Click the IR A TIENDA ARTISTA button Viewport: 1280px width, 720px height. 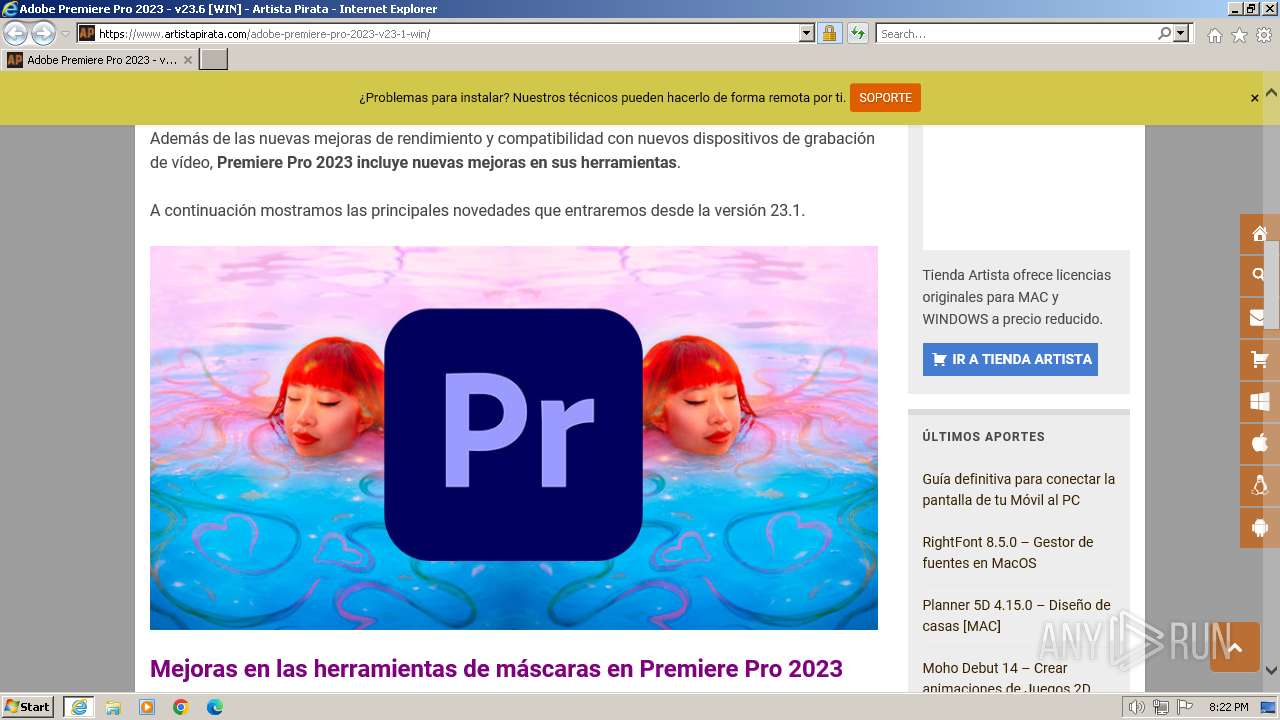coord(1010,359)
